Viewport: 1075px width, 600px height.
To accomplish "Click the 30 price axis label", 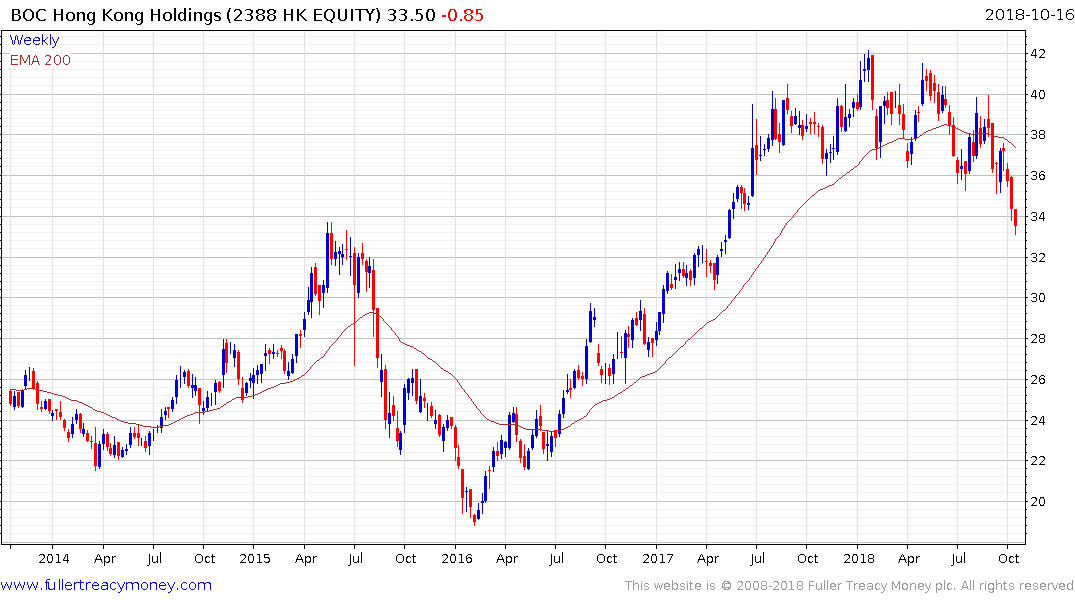I will (x=1038, y=298).
